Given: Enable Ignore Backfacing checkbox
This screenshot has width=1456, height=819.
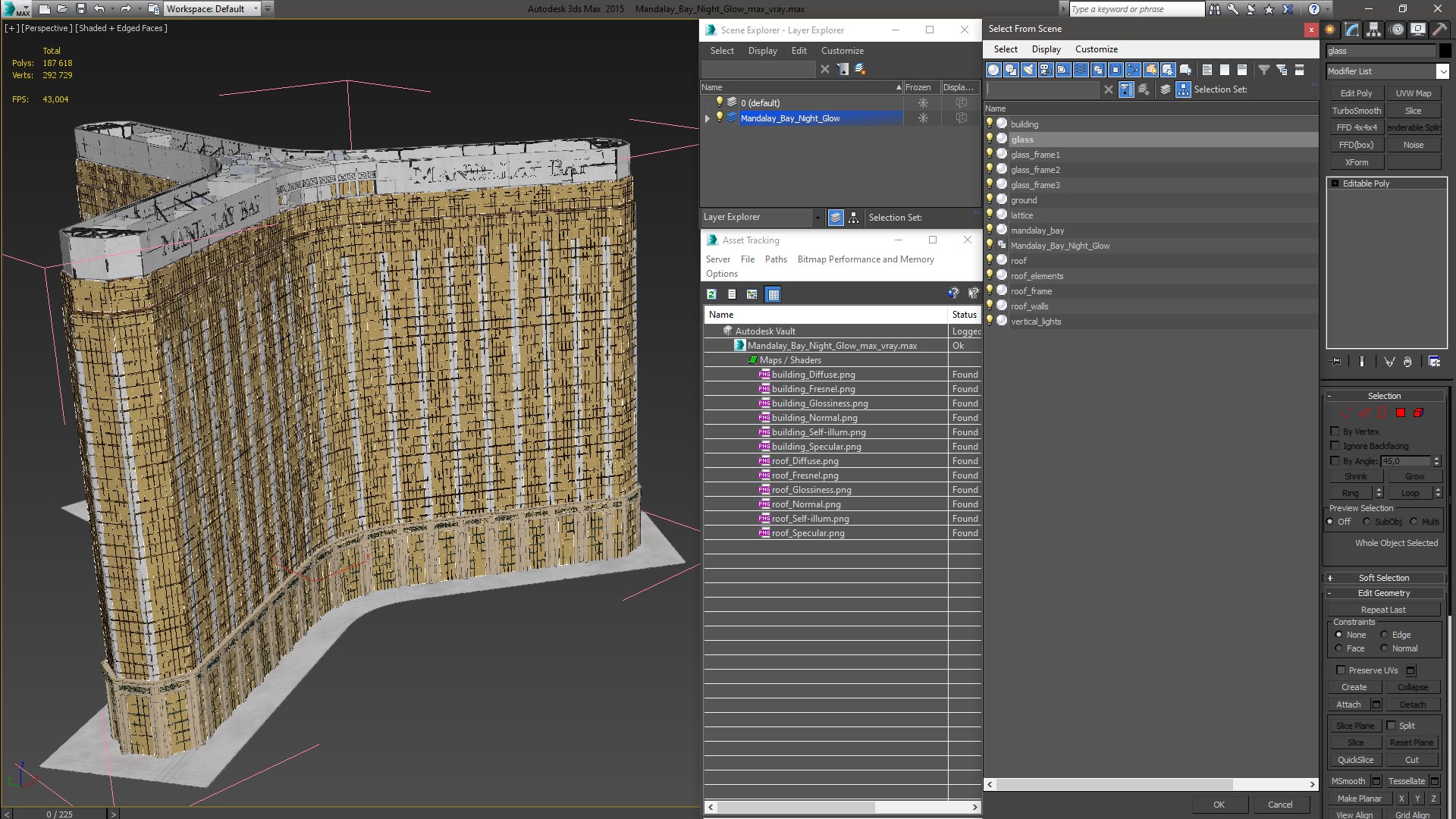Looking at the screenshot, I should tap(1335, 445).
